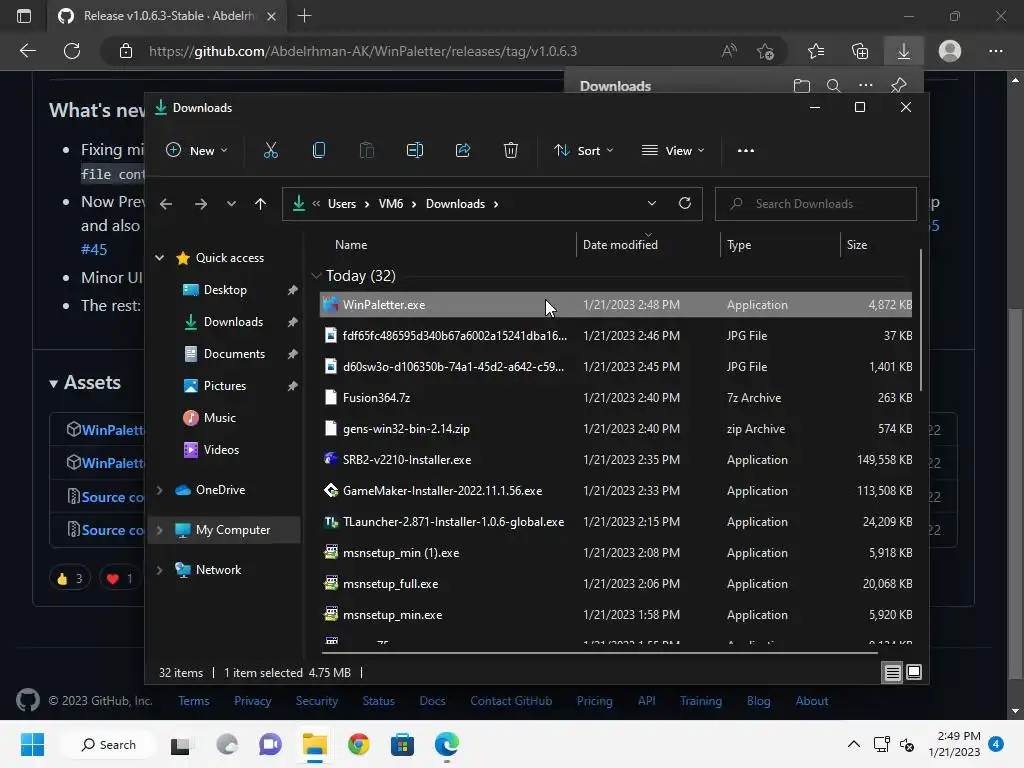This screenshot has height=768, width=1024.
Task: Pin the Edge Downloads panel
Action: click(899, 86)
